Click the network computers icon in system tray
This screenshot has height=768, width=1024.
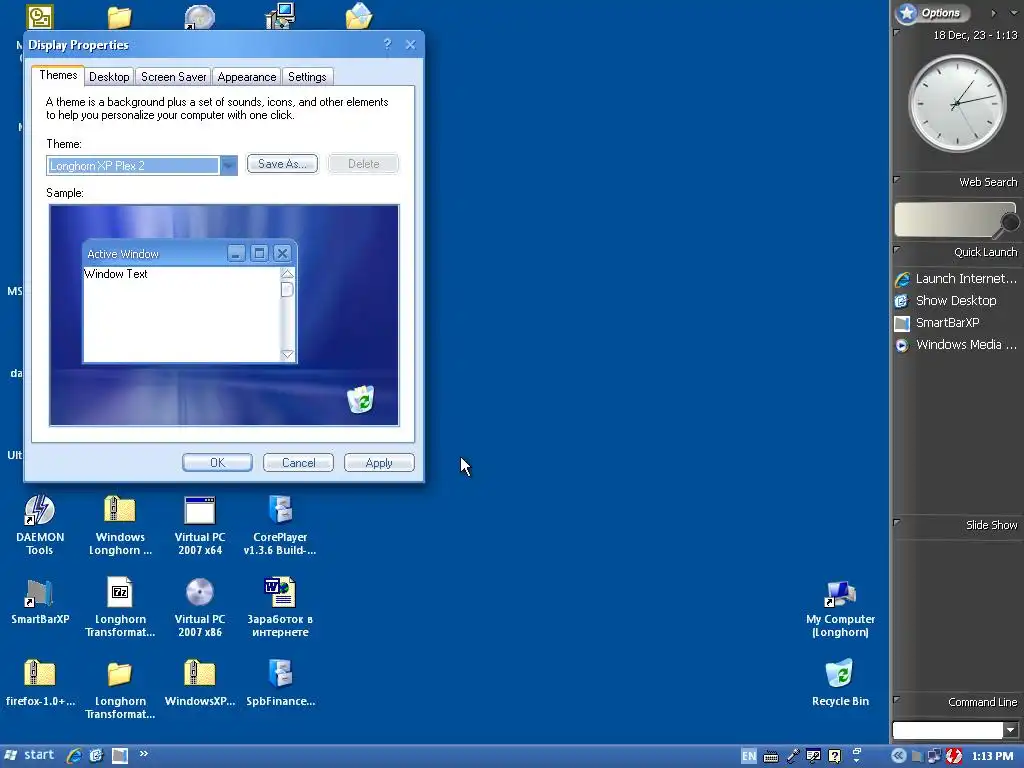(935, 756)
